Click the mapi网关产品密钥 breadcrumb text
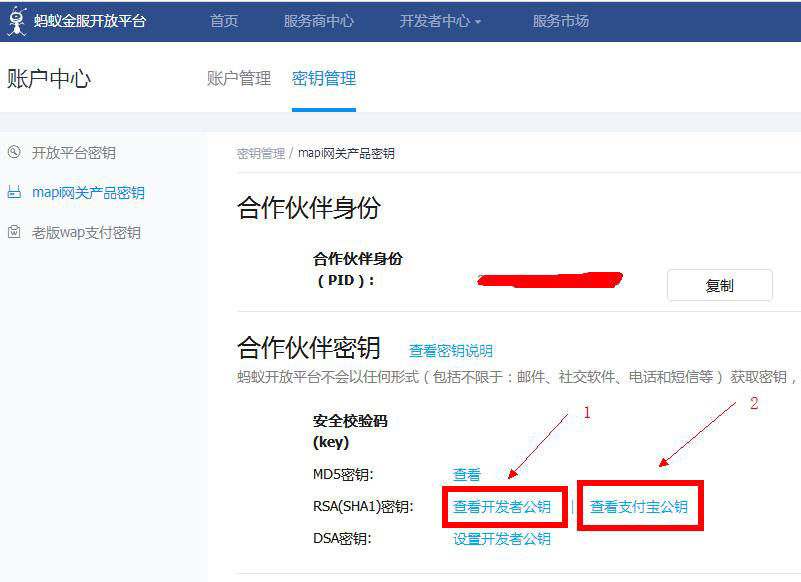The width and height of the screenshot is (801, 582). 346,153
